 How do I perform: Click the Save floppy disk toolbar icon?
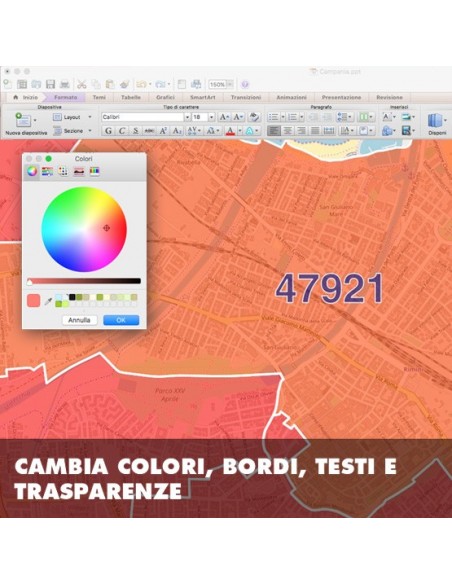coord(50,84)
